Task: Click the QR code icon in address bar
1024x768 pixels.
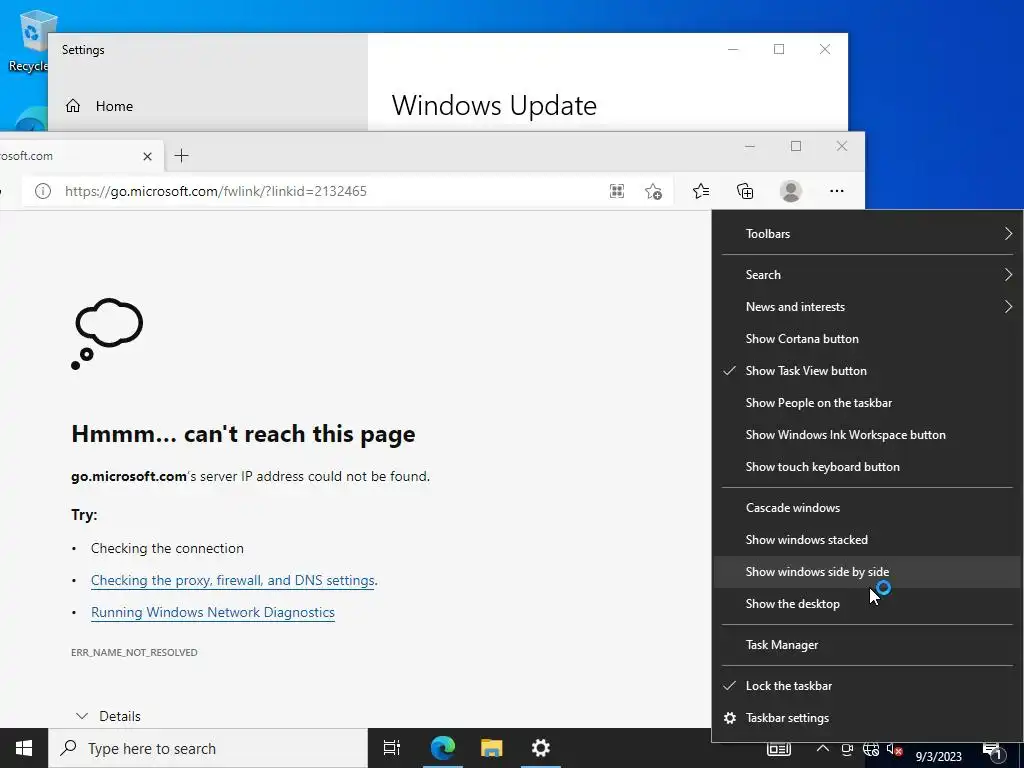Action: (x=616, y=191)
